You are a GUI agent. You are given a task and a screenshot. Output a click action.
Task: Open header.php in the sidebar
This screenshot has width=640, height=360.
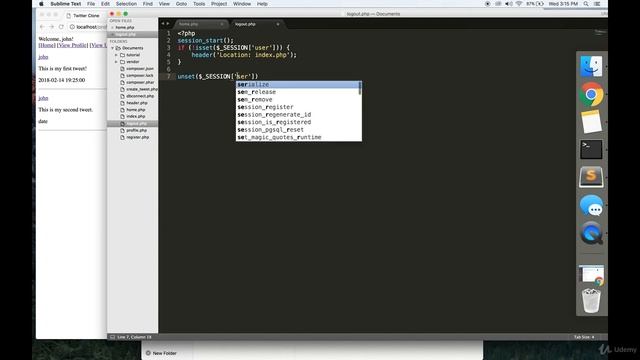coord(136,103)
